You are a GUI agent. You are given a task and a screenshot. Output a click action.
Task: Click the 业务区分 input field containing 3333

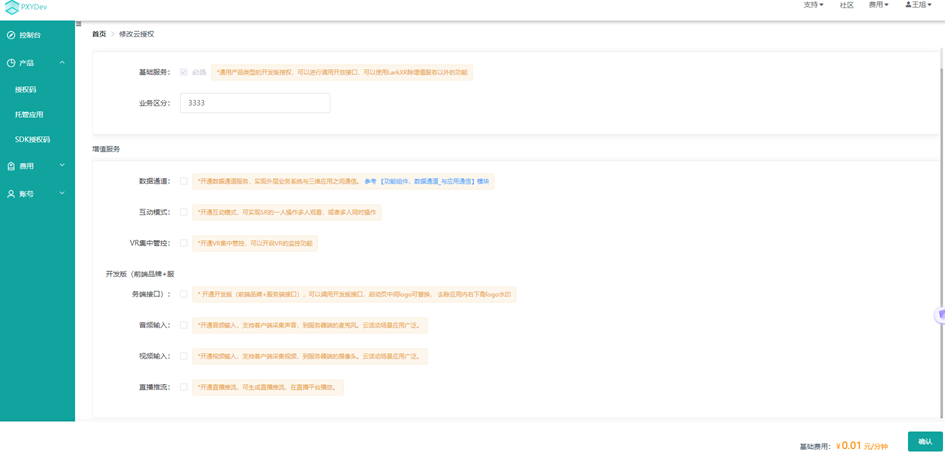click(x=255, y=103)
